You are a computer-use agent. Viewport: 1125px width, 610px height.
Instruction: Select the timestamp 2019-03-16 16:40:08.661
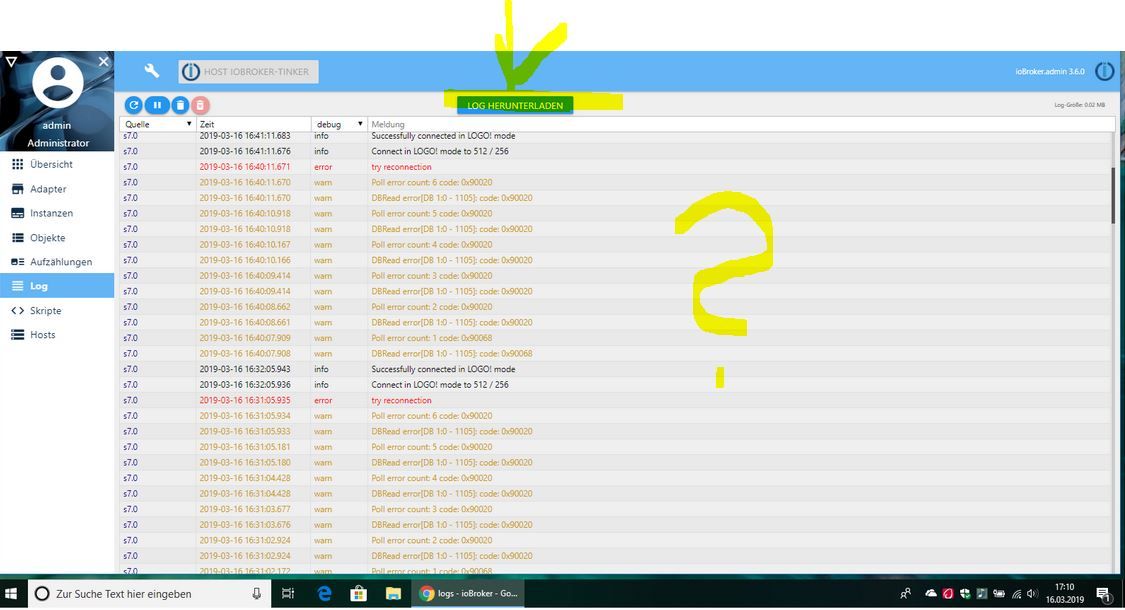pyautogui.click(x=245, y=322)
